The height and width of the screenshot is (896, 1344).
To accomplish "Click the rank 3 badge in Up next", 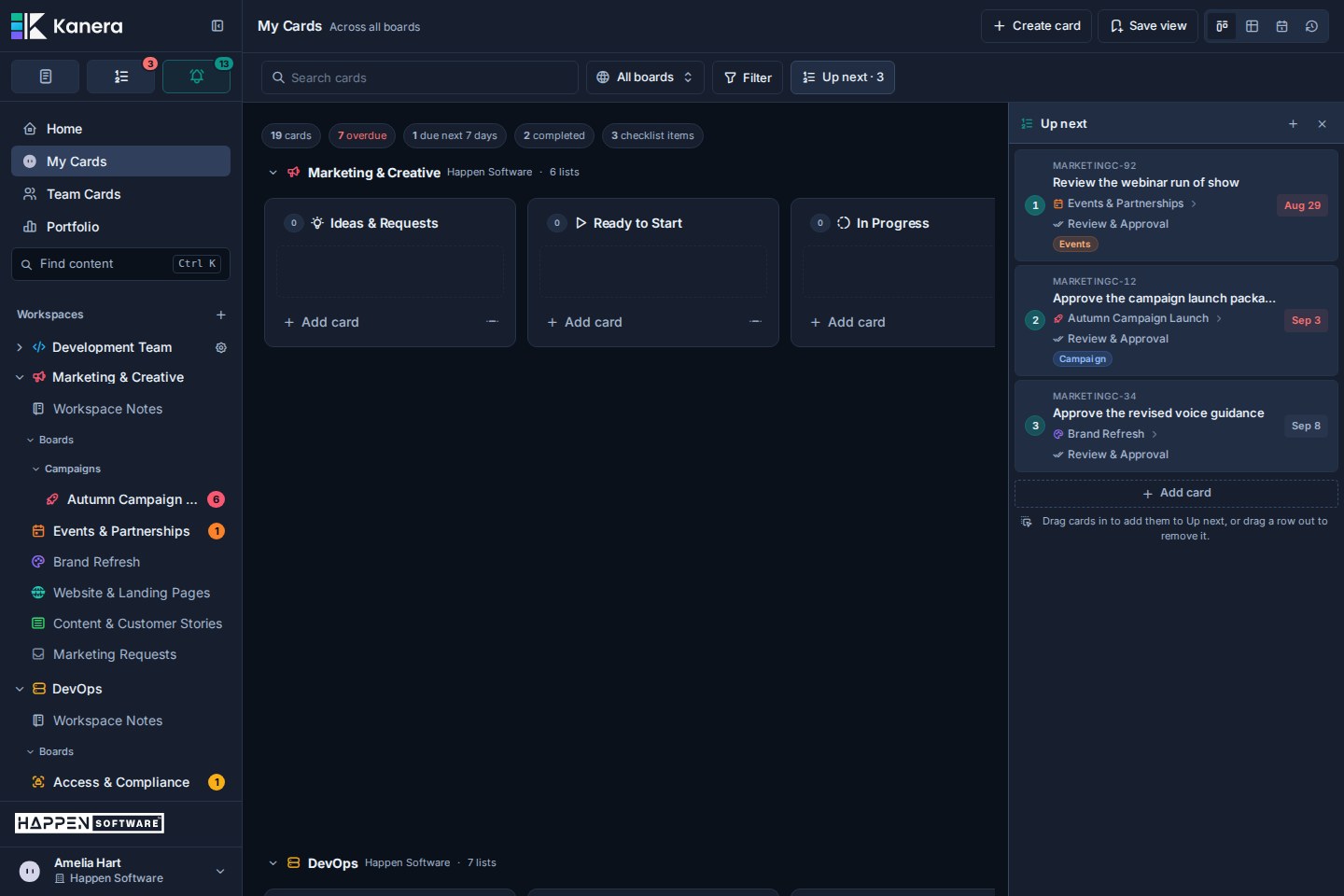I will (x=1035, y=426).
